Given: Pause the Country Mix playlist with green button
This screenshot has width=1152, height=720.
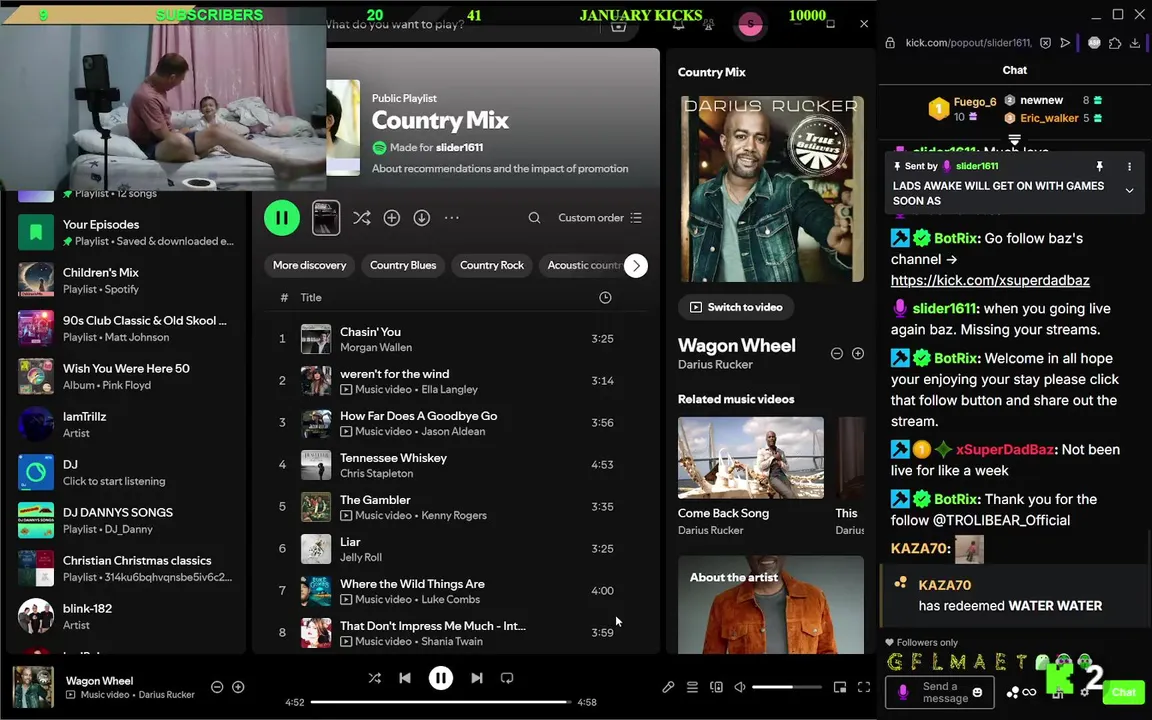Looking at the screenshot, I should [281, 217].
